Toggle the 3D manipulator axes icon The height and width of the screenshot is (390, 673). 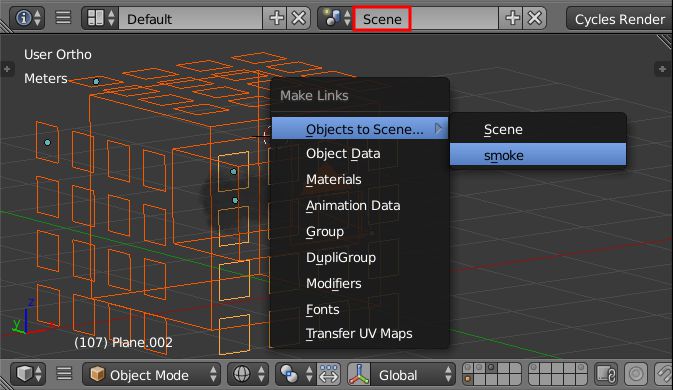pyautogui.click(x=359, y=374)
